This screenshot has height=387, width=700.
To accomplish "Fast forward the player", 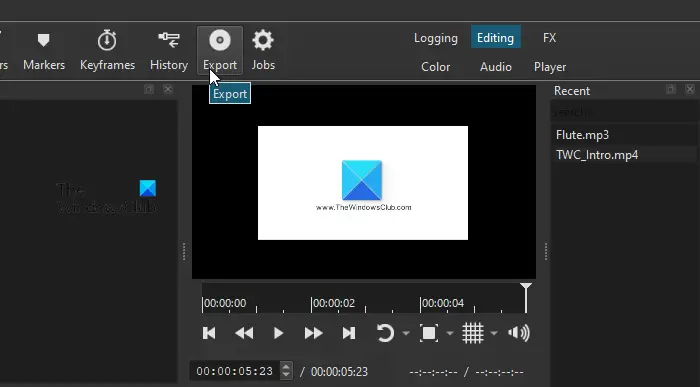I will tap(313, 333).
